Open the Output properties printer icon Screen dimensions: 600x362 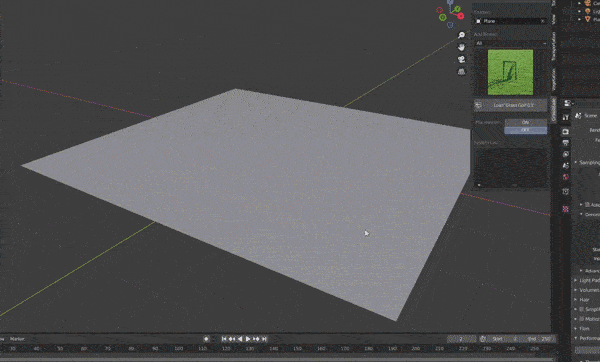coord(566,143)
